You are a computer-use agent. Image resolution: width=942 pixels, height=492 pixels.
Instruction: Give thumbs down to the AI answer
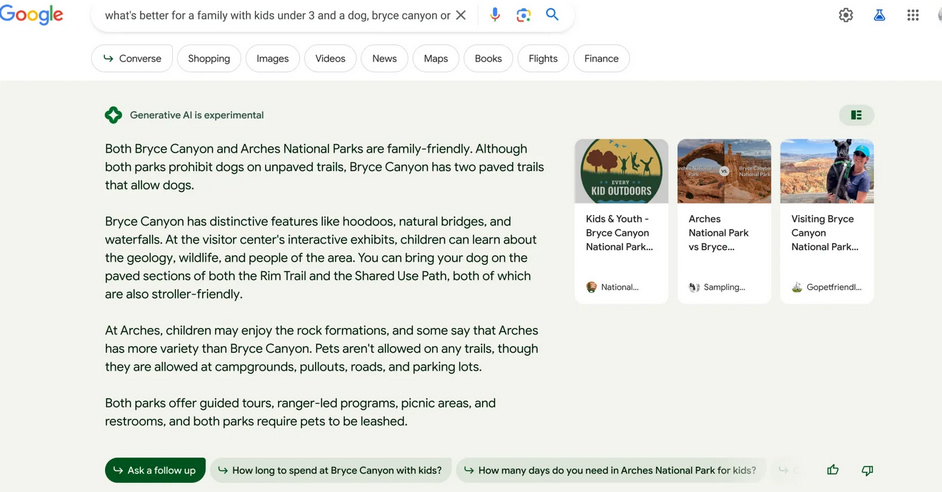(x=867, y=470)
